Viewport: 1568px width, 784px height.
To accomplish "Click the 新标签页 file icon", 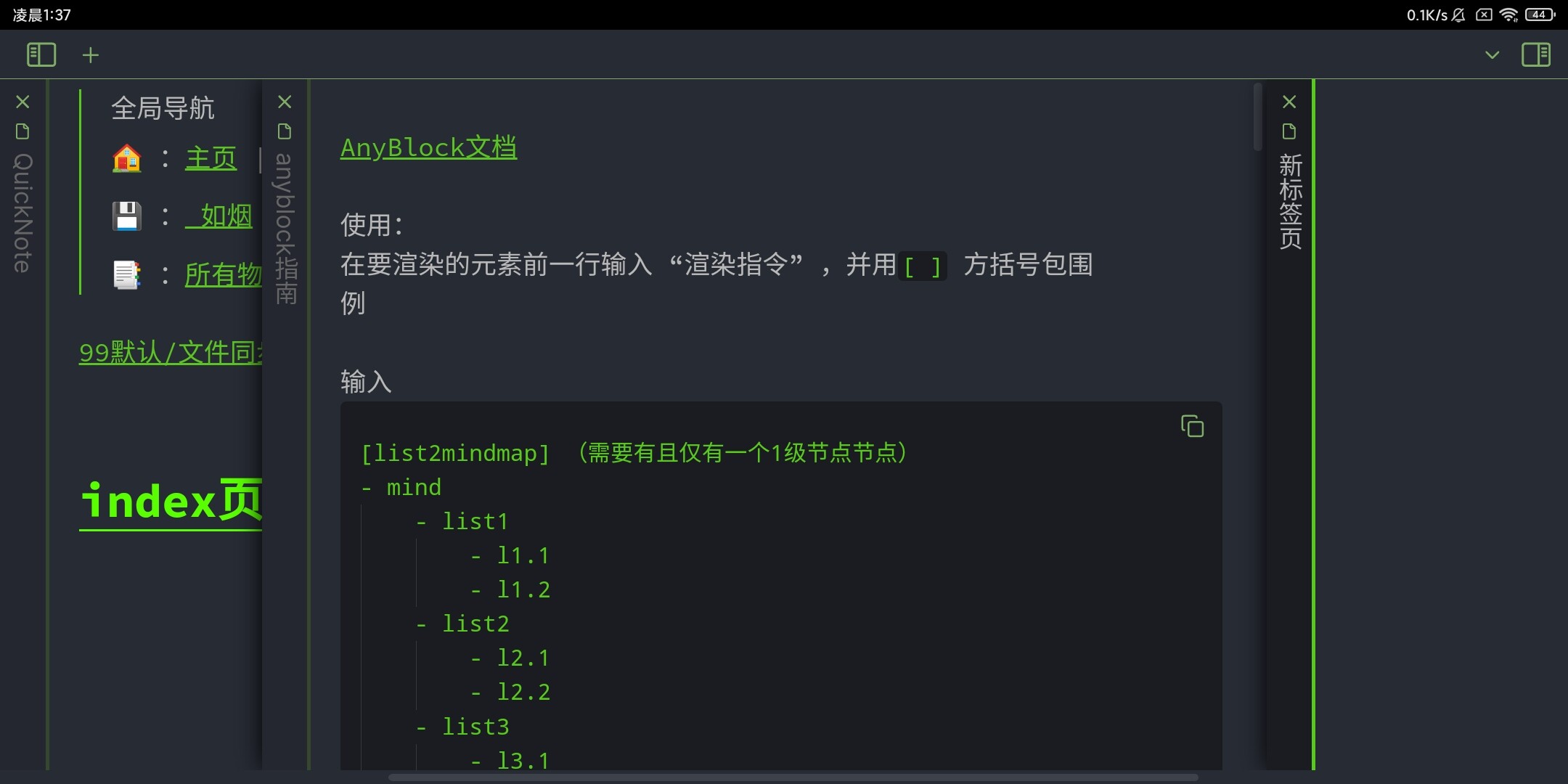I will pyautogui.click(x=1289, y=131).
